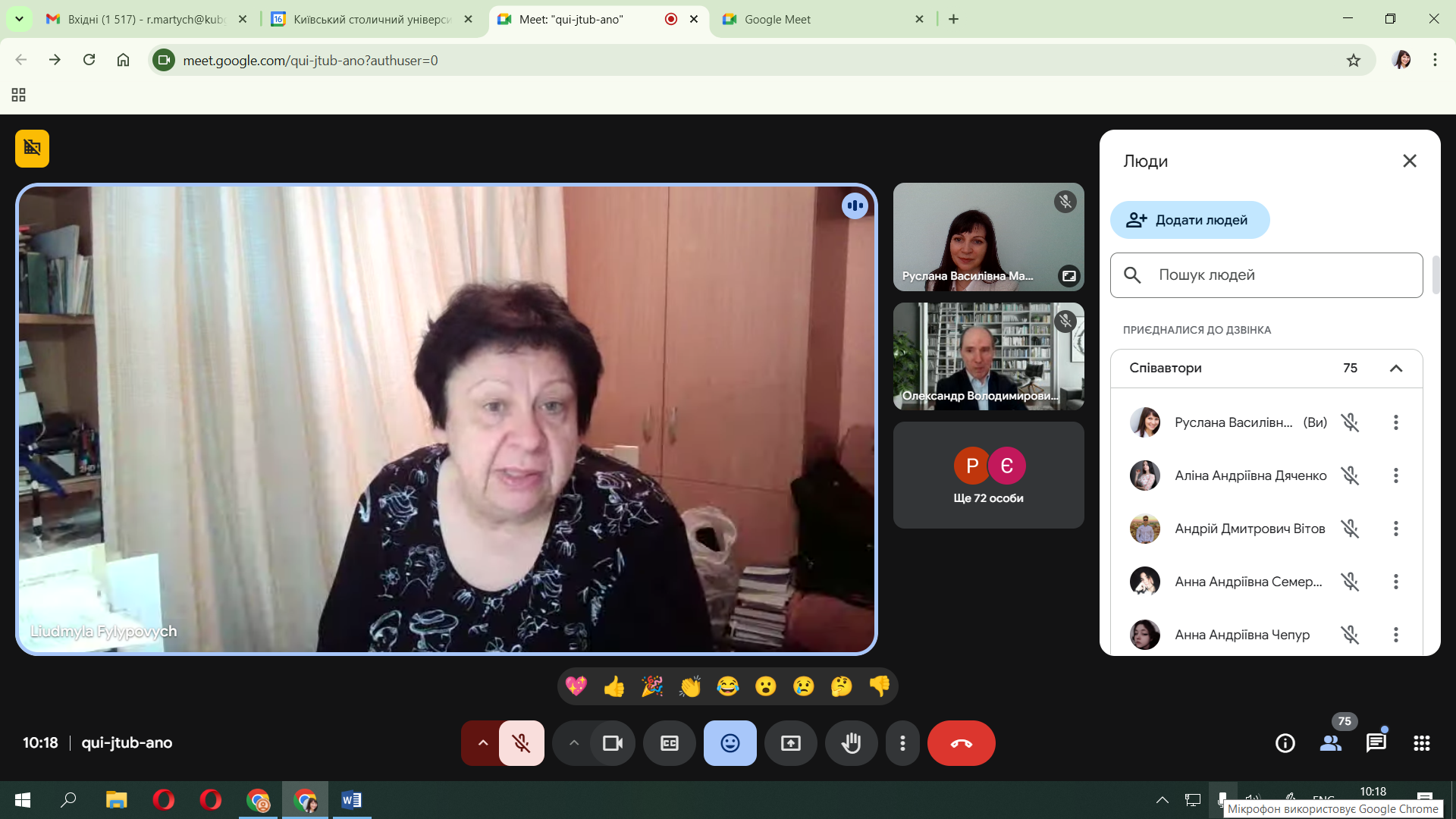Click the red leave call button

(961, 743)
